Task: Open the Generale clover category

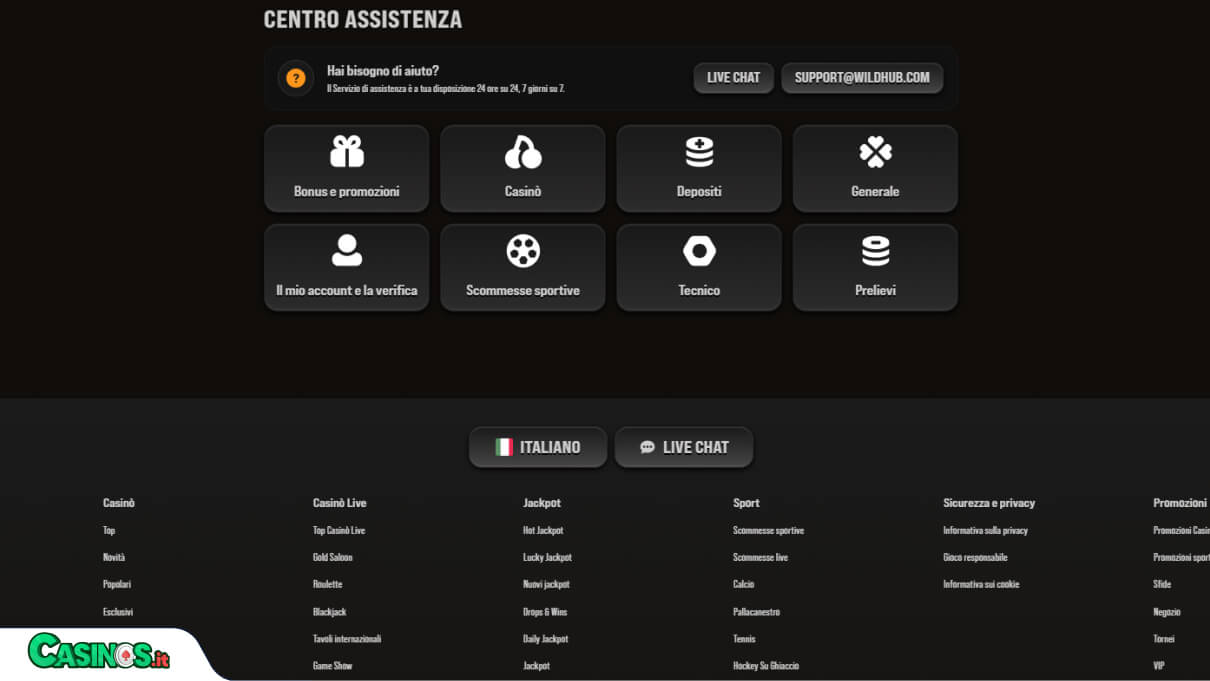Action: (x=875, y=168)
